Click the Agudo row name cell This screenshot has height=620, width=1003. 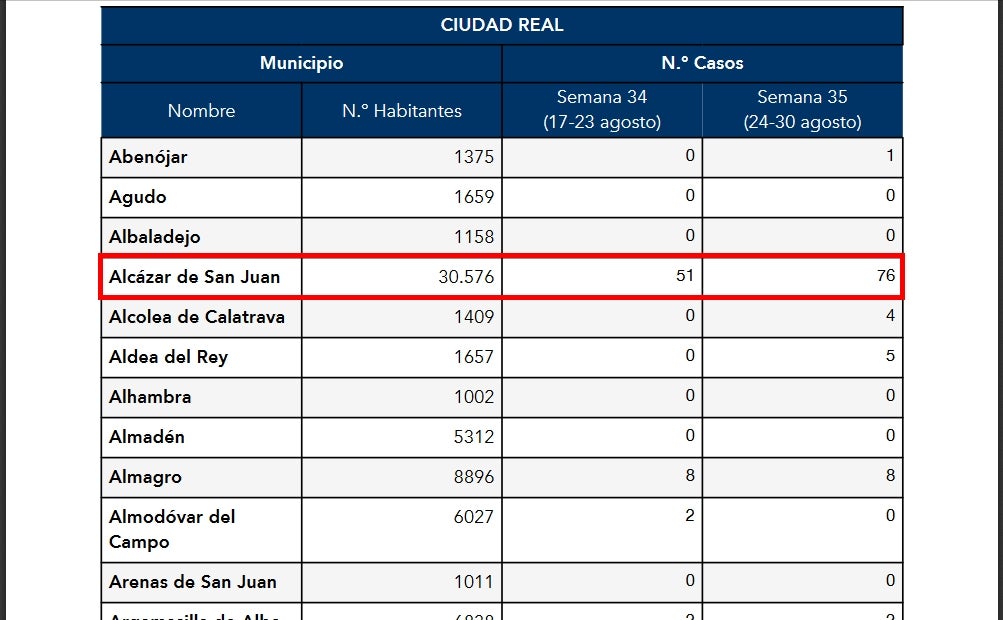(x=138, y=197)
